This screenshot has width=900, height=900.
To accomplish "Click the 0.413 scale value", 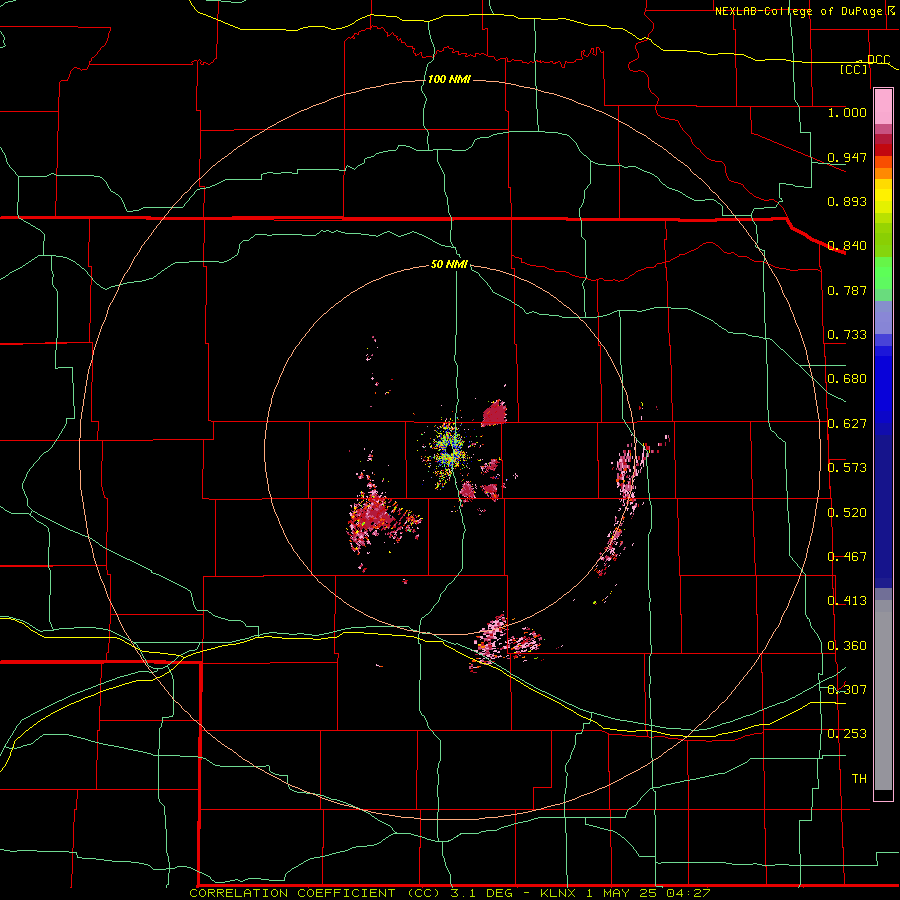I will click(847, 601).
